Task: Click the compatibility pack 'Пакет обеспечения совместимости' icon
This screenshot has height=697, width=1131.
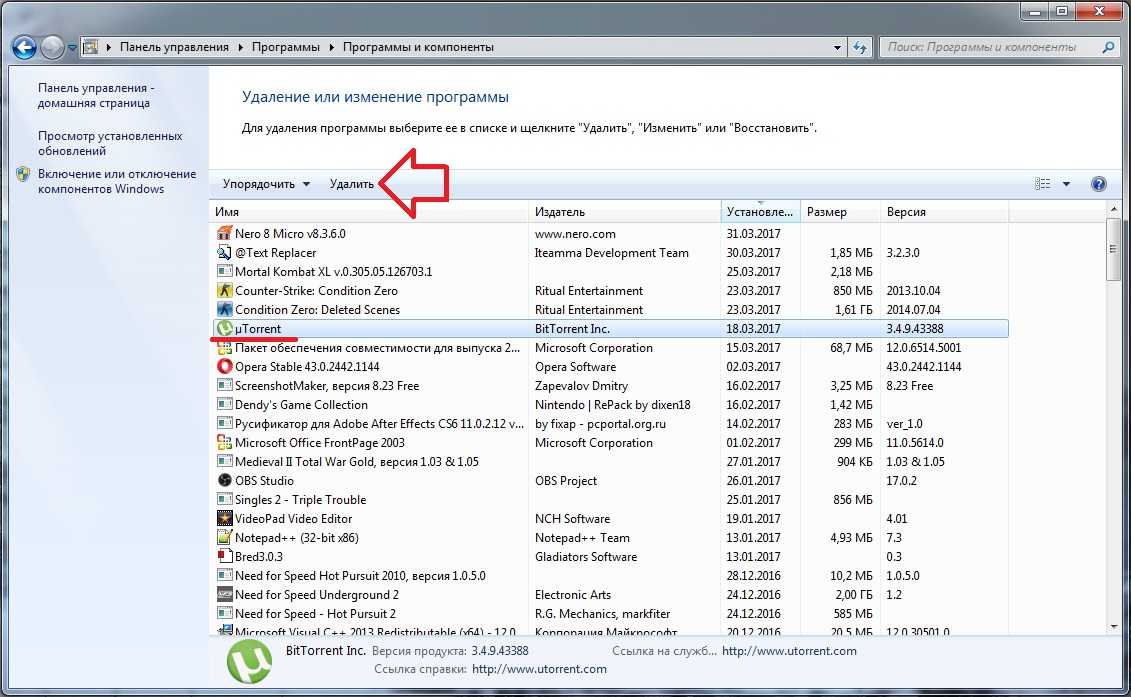Action: click(224, 348)
